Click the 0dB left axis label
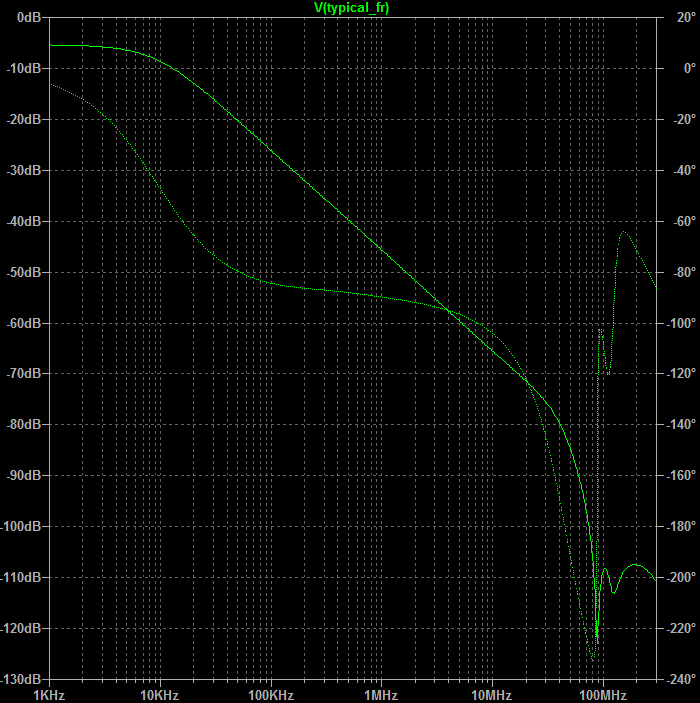The image size is (700, 703). (29, 17)
